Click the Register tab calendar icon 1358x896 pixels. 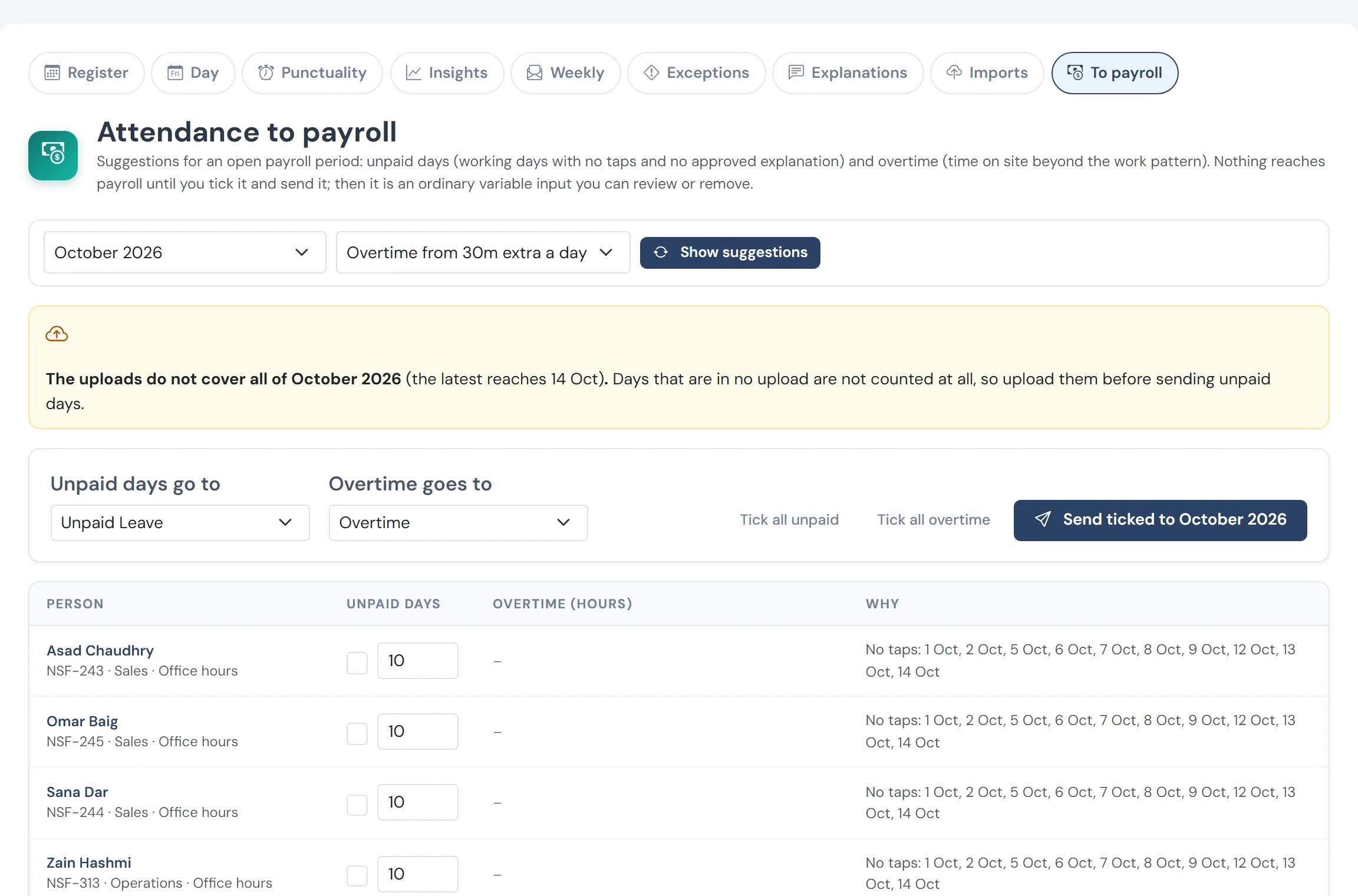52,73
